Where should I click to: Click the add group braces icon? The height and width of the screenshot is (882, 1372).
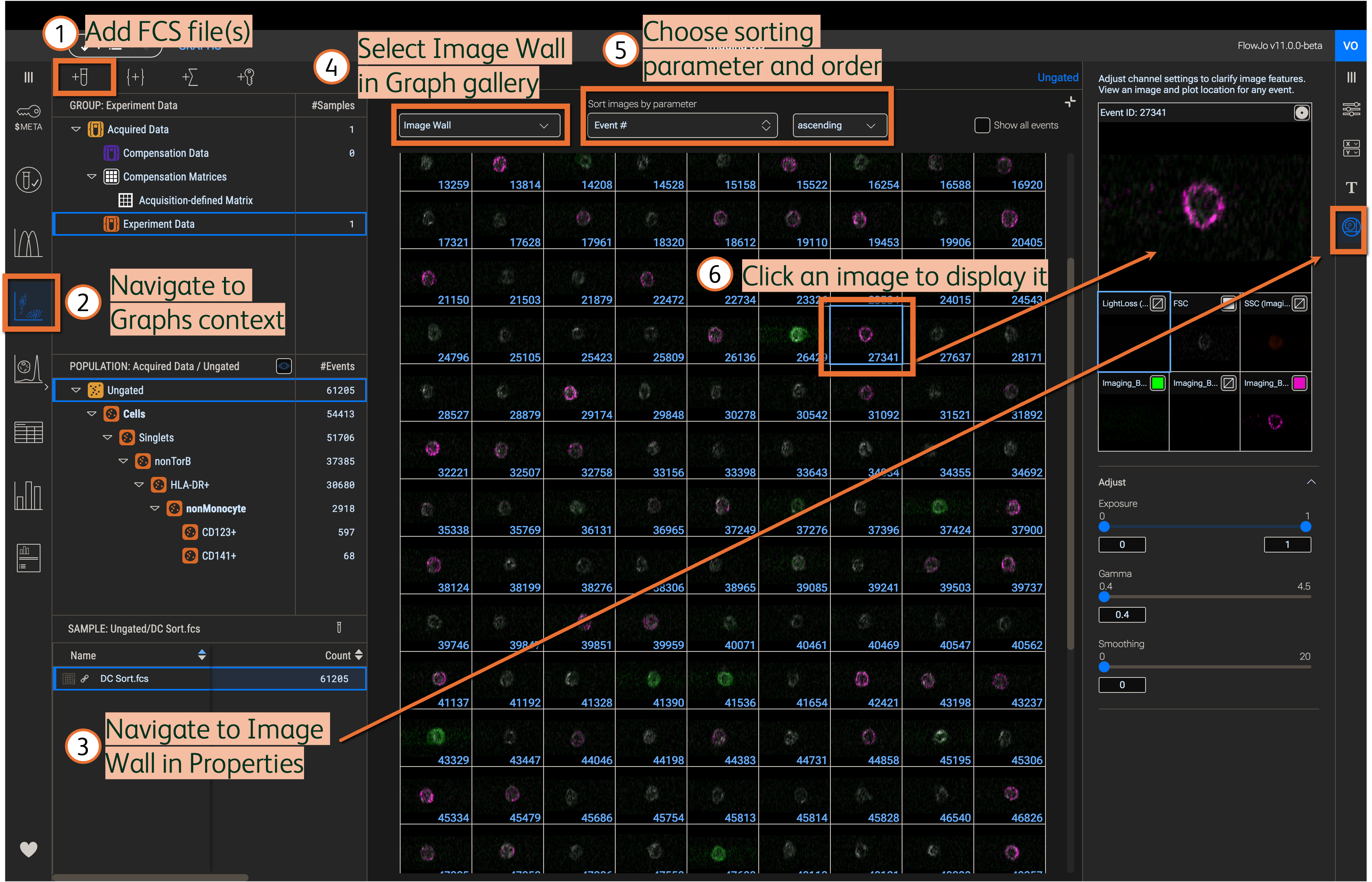tap(135, 77)
